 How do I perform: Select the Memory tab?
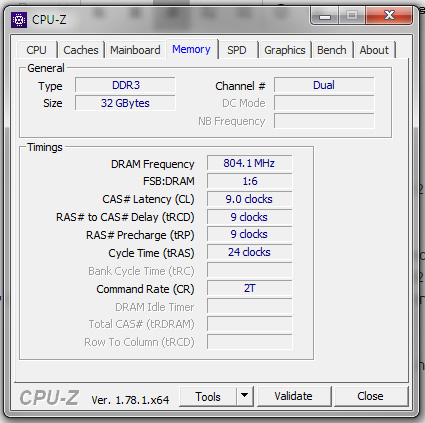191,49
